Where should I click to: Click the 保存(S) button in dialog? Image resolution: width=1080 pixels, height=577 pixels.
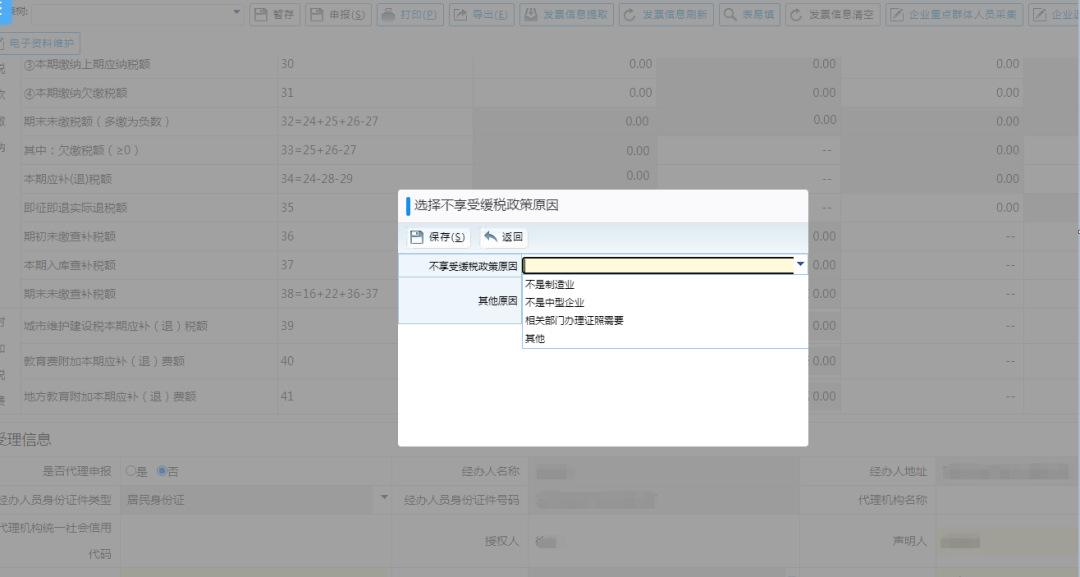pos(438,237)
